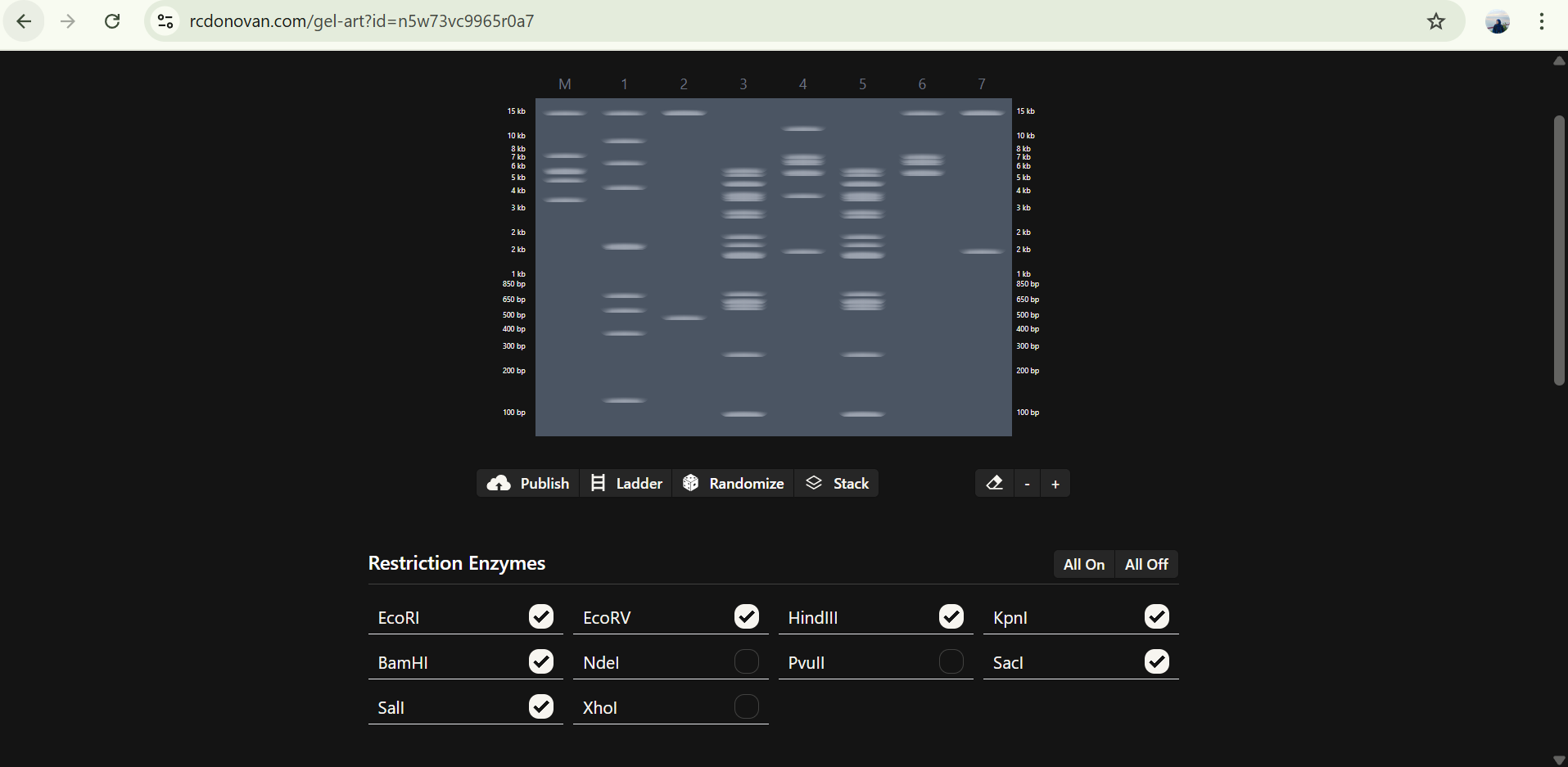The image size is (1568, 767).
Task: Open the browser three-dot menu
Action: 1541,21
